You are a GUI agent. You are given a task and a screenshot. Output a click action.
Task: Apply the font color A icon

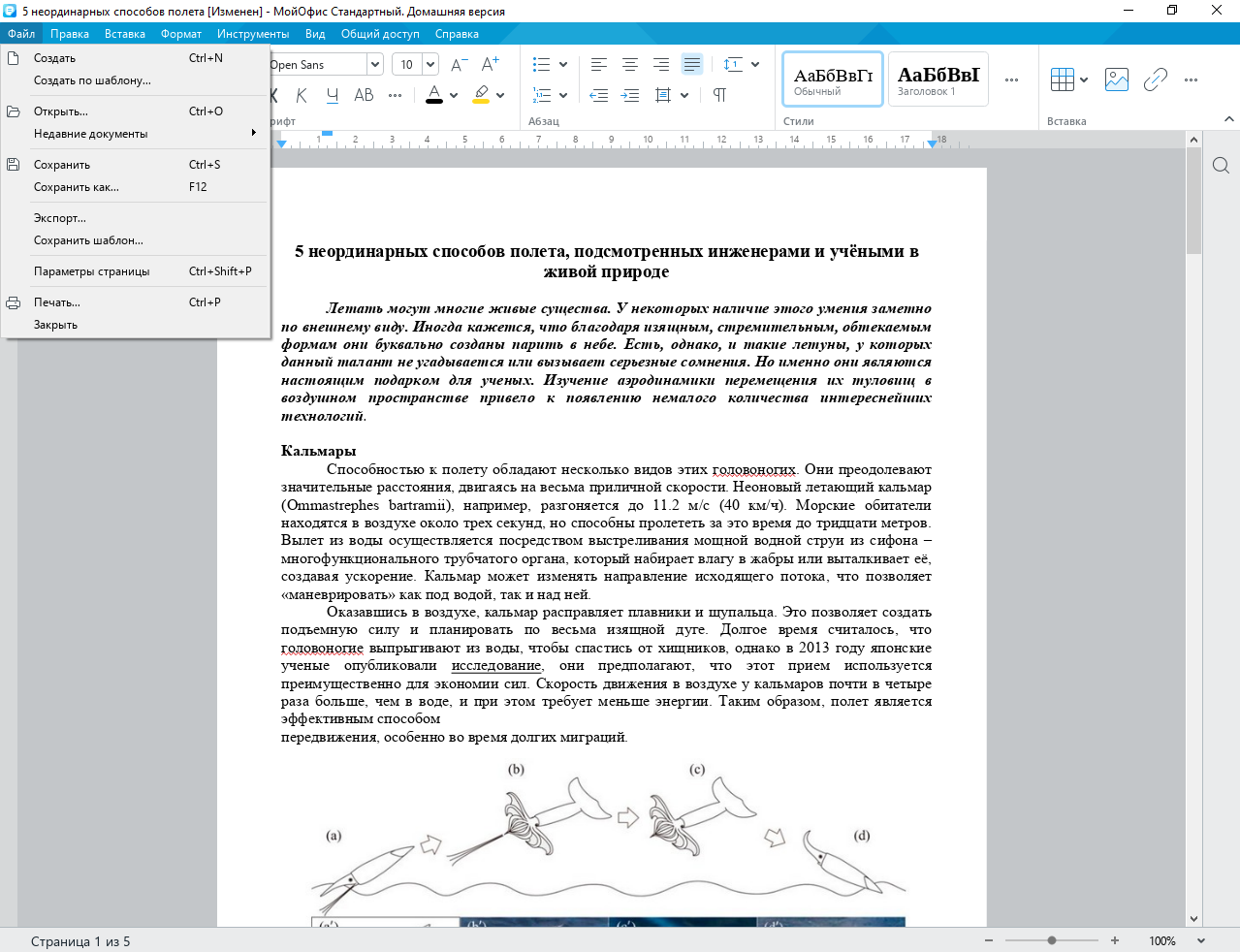click(x=434, y=95)
